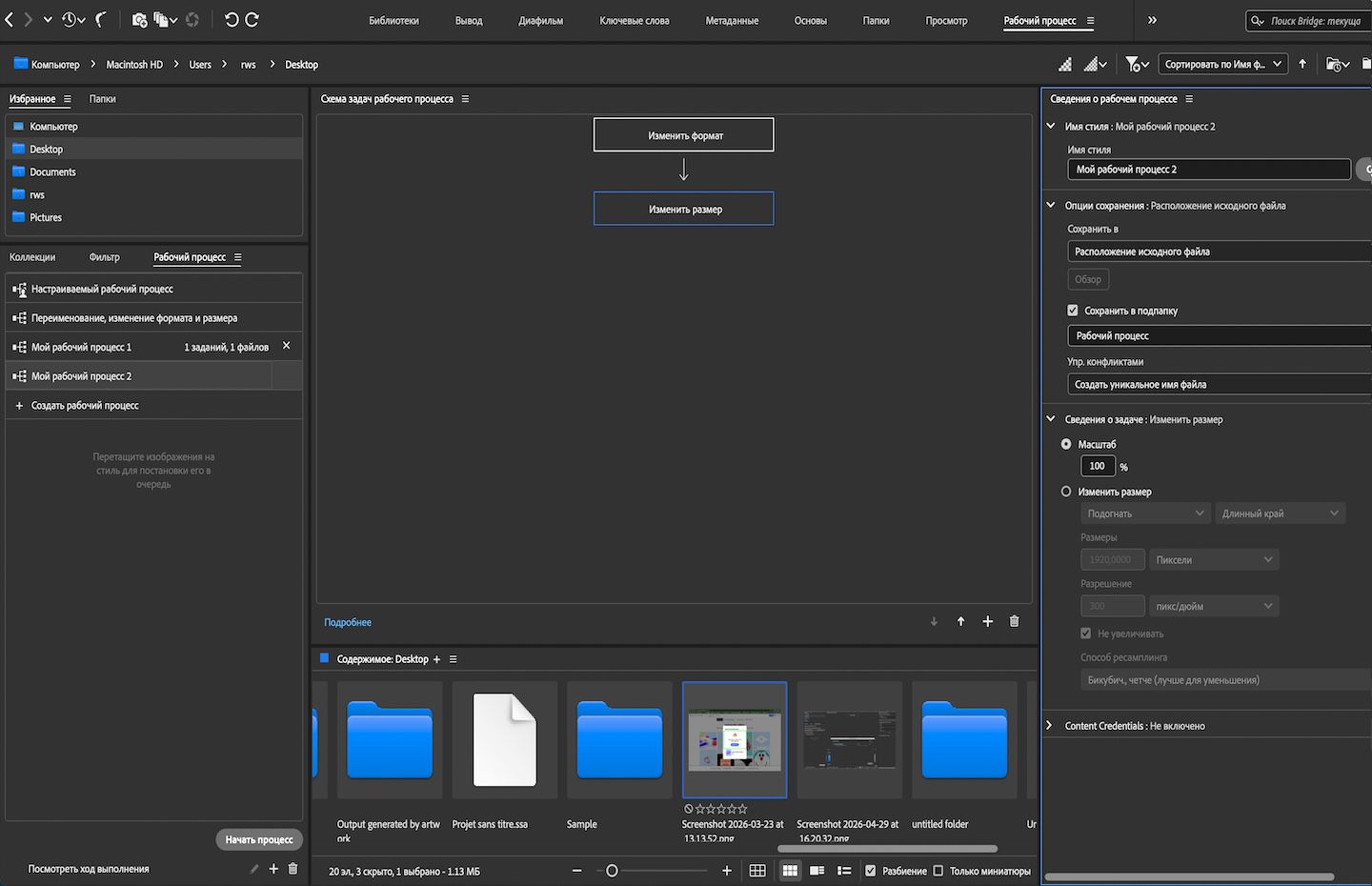This screenshot has height=886, width=1372.
Task: Click the thumbnail size slider handle
Action: tap(612, 871)
